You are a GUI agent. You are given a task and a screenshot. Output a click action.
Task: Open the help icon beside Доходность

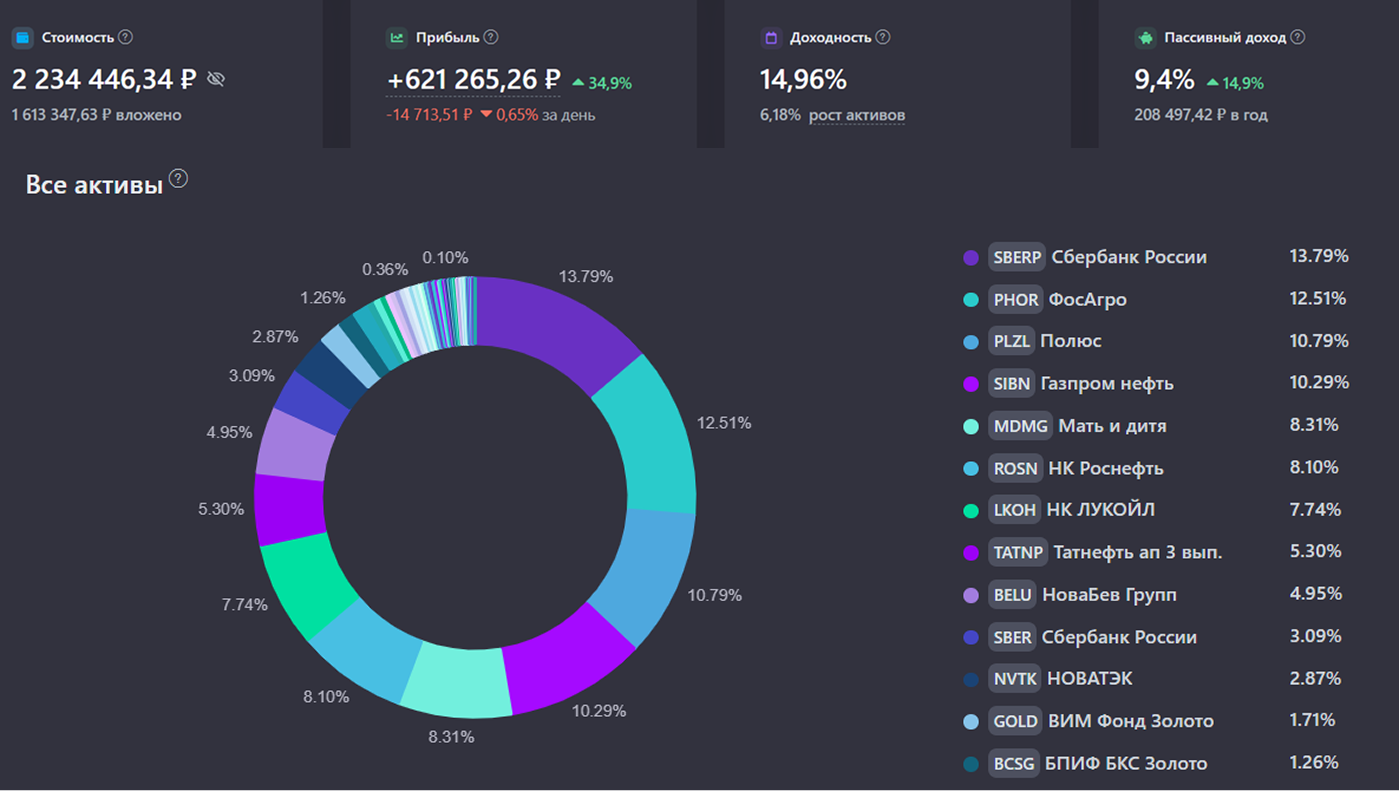pyautogui.click(x=882, y=37)
